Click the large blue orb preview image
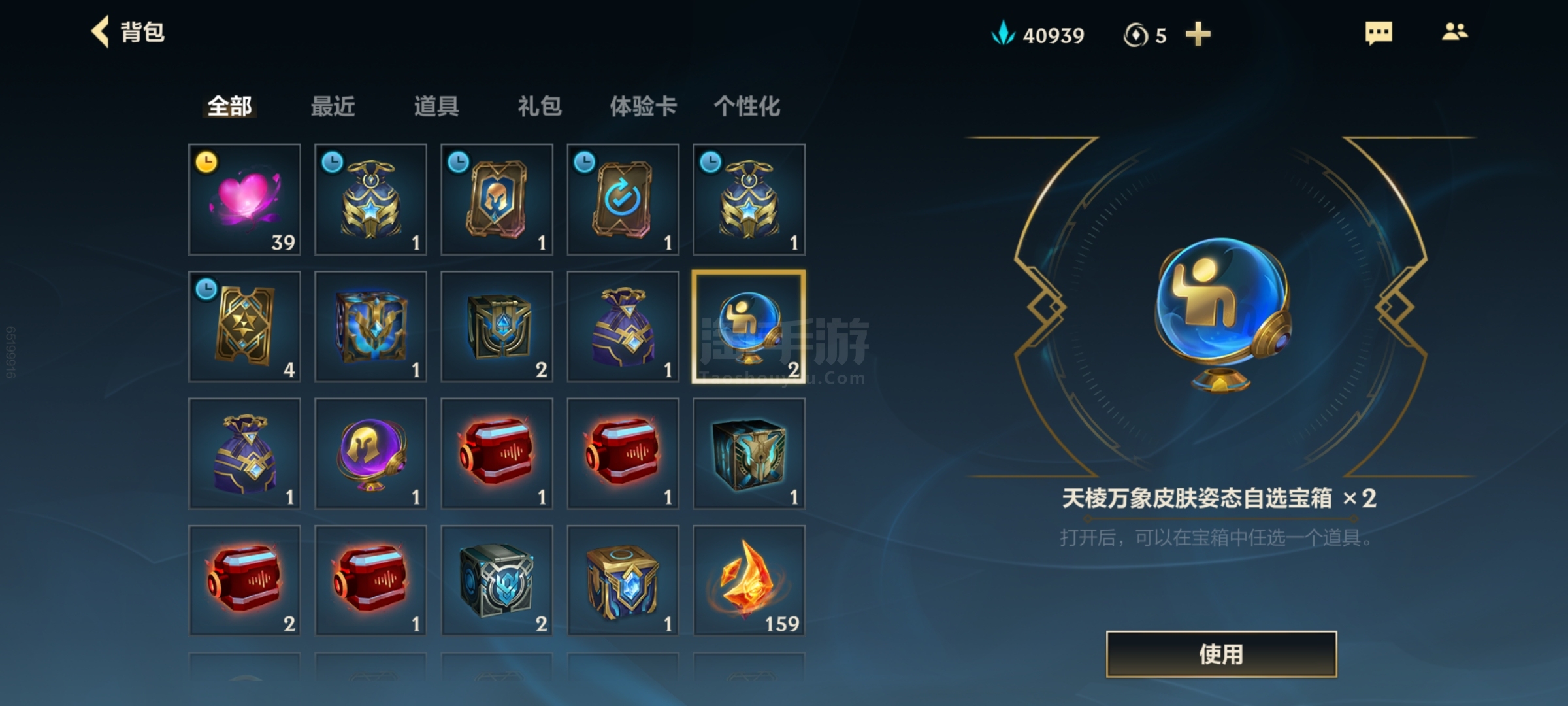This screenshot has height=706, width=1568. (x=1221, y=314)
